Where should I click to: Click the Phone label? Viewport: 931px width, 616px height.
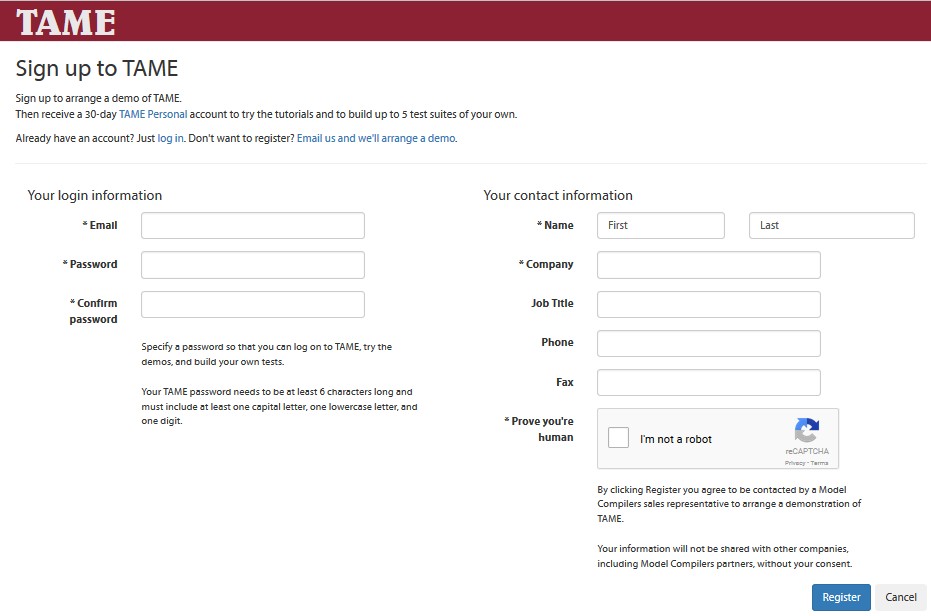[x=557, y=342]
